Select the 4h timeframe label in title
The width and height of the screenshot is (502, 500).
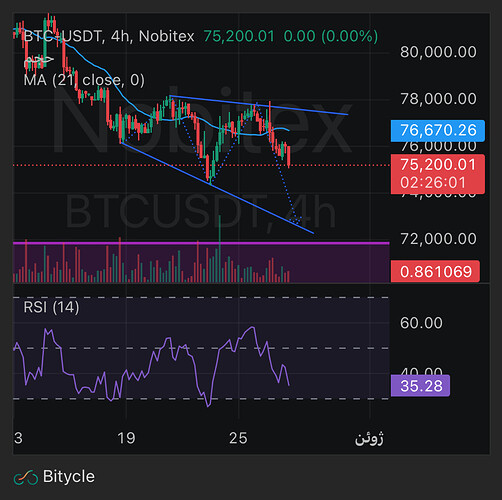(120, 36)
